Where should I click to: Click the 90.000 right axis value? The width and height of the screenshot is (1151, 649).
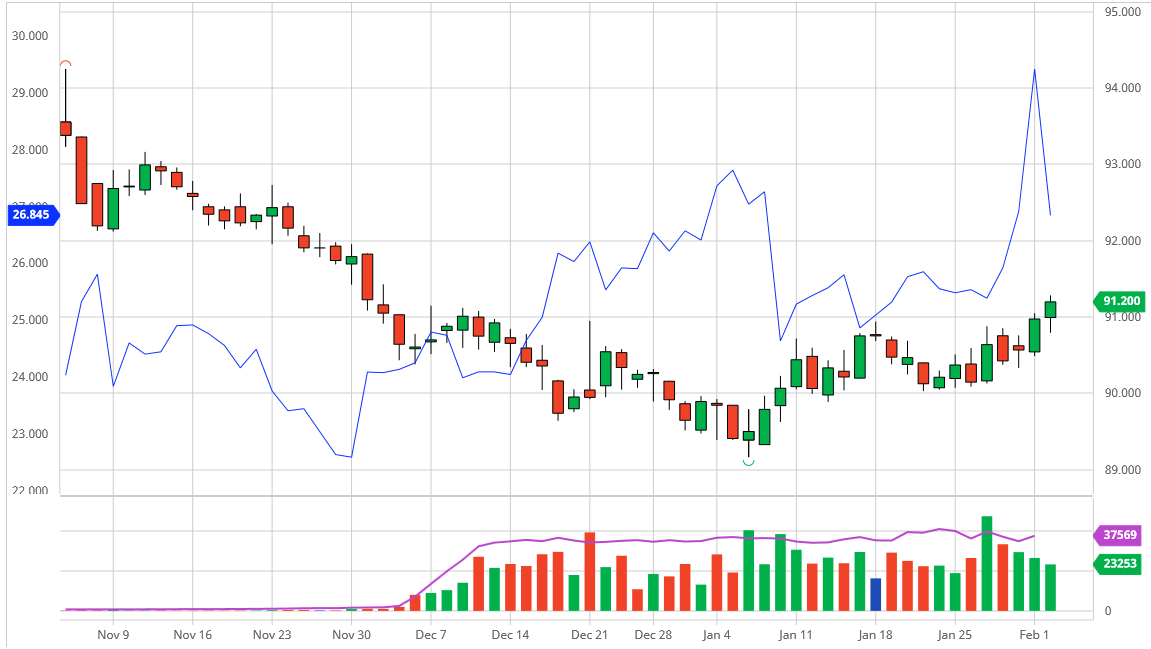tap(1122, 393)
